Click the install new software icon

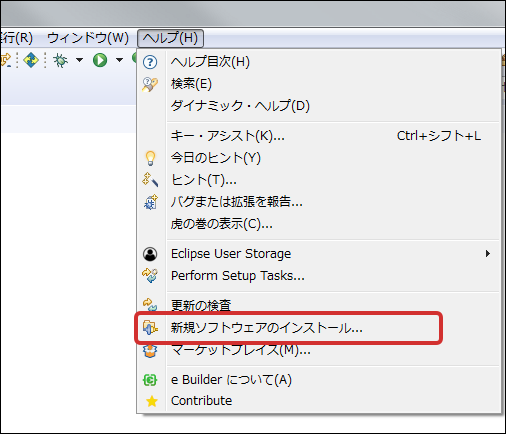pyautogui.click(x=150, y=328)
